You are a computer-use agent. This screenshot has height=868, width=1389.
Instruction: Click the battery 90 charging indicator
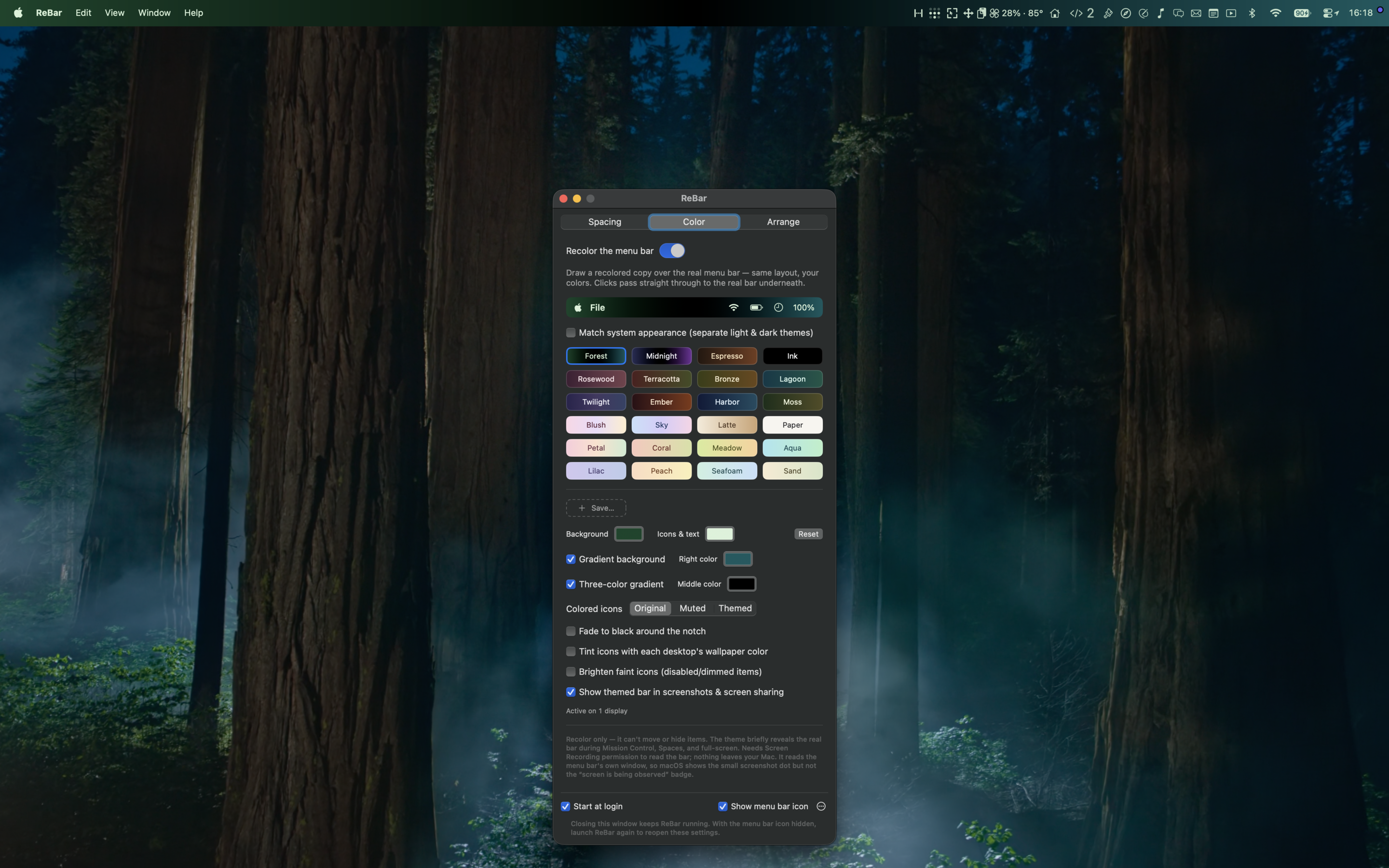(1302, 13)
